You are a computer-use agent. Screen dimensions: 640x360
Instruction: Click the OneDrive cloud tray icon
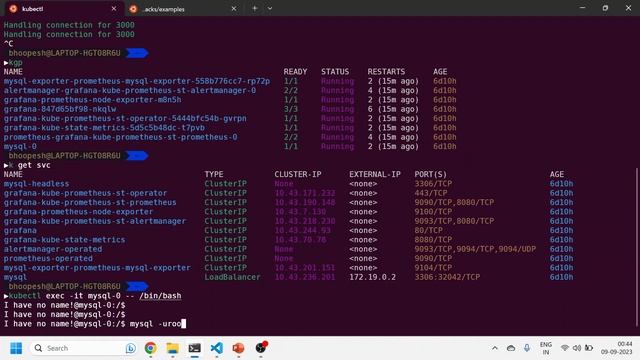tap(511, 348)
